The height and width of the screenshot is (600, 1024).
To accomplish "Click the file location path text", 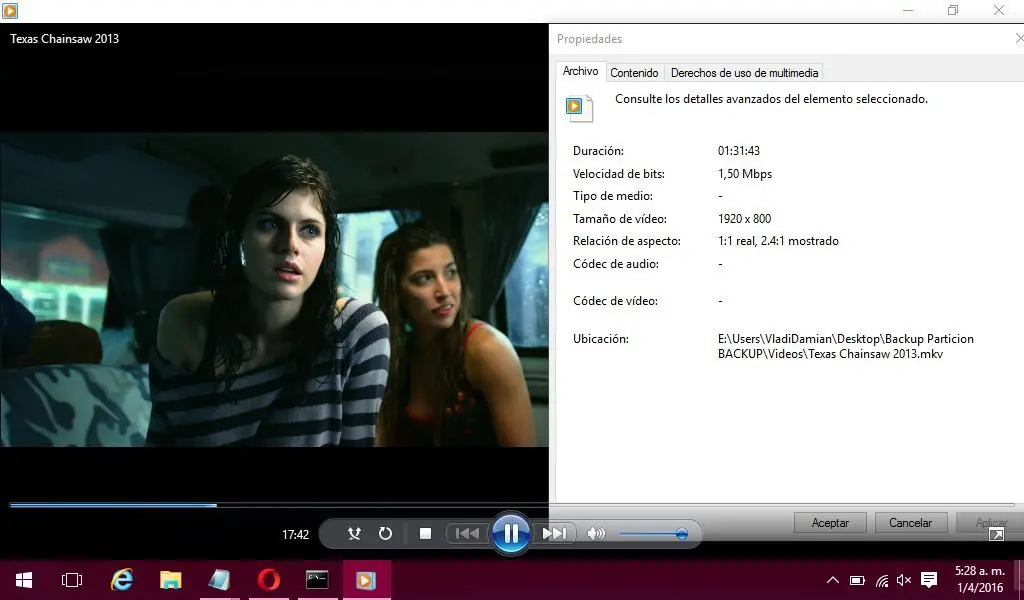I will [846, 346].
